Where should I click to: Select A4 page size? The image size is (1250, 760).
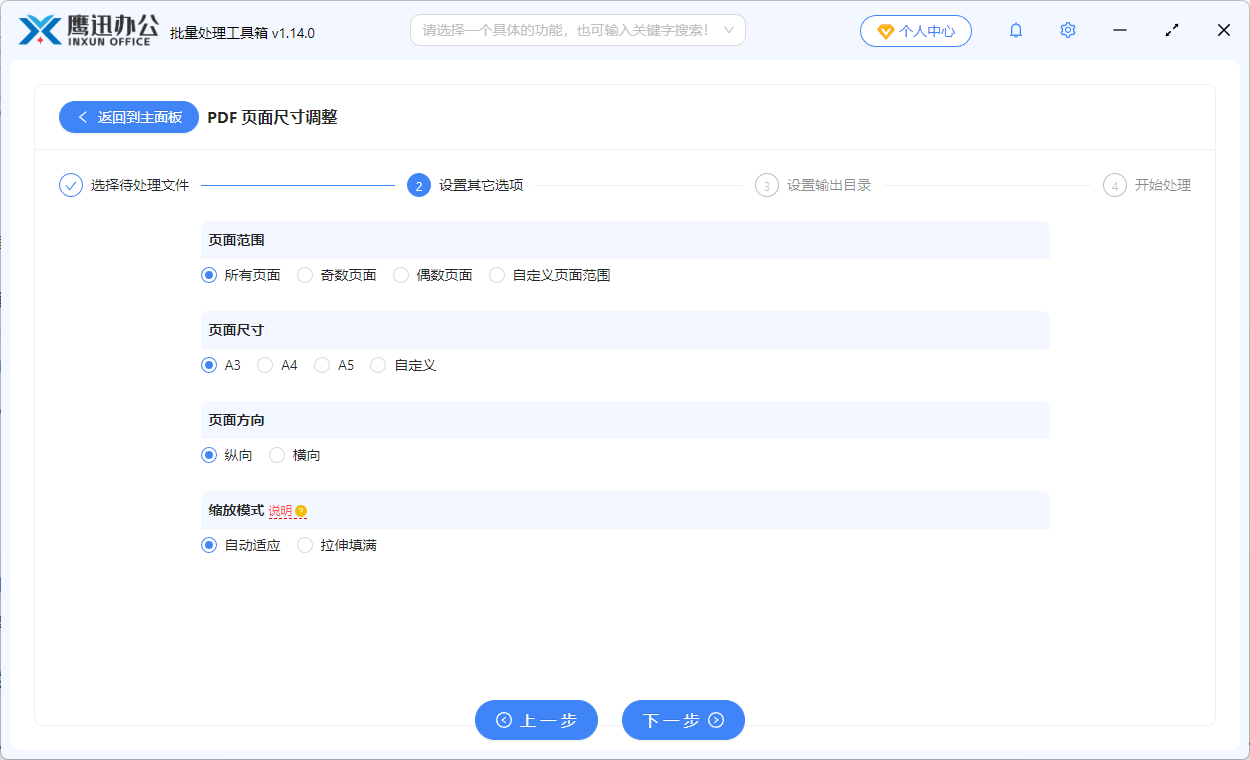264,365
